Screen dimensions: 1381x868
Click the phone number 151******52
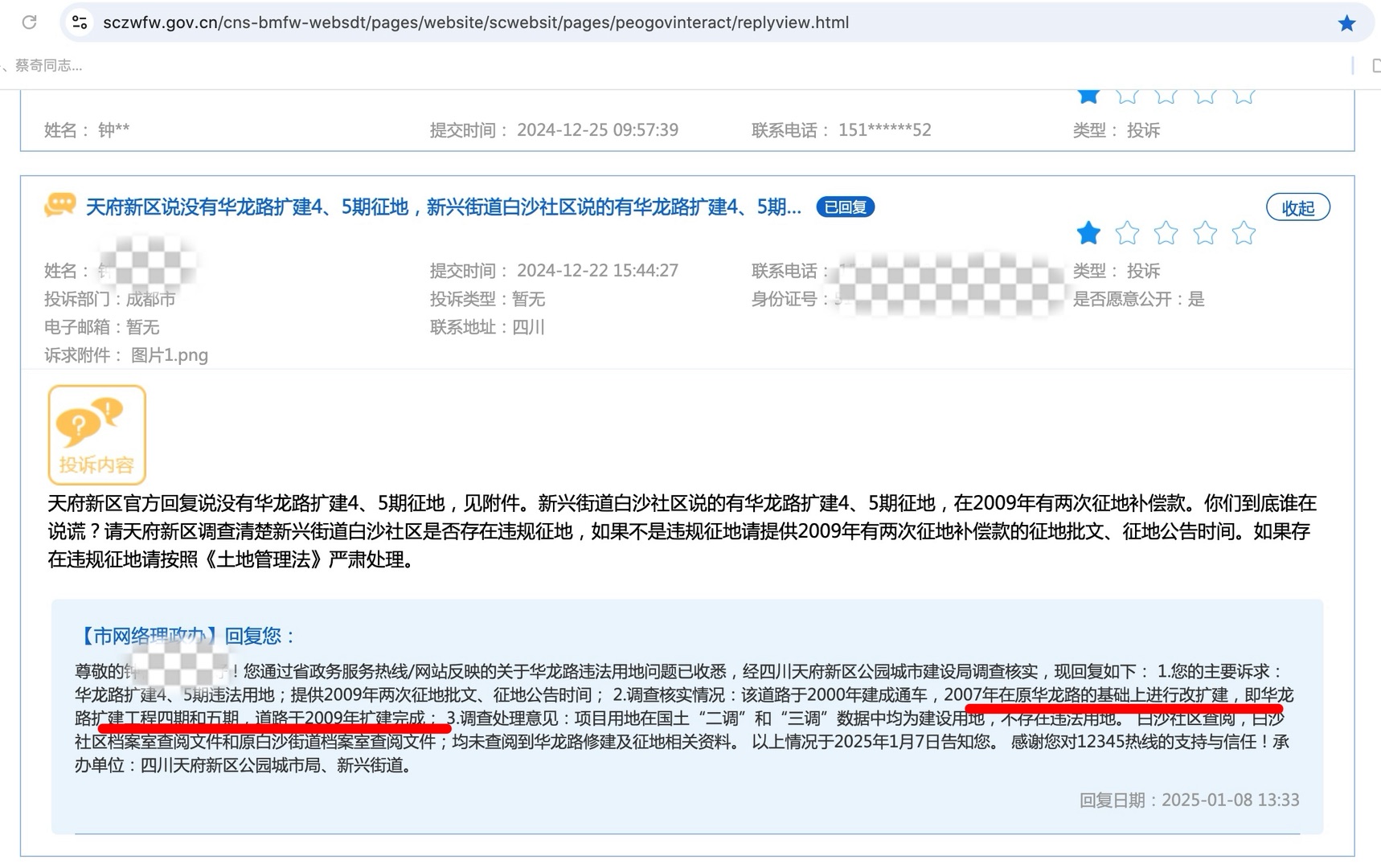pyautogui.click(x=884, y=130)
